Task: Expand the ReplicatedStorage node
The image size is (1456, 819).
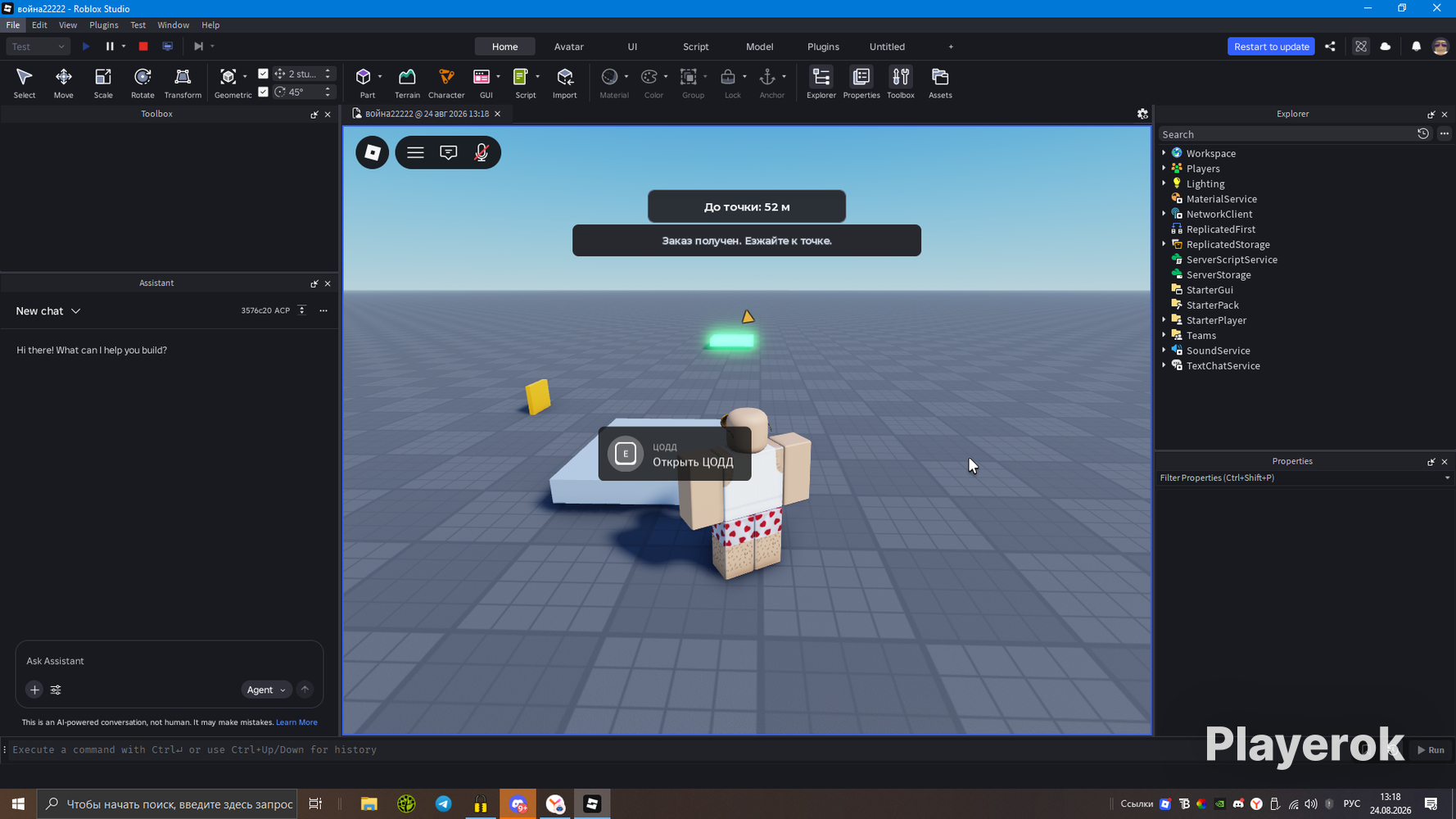Action: pyautogui.click(x=1164, y=244)
